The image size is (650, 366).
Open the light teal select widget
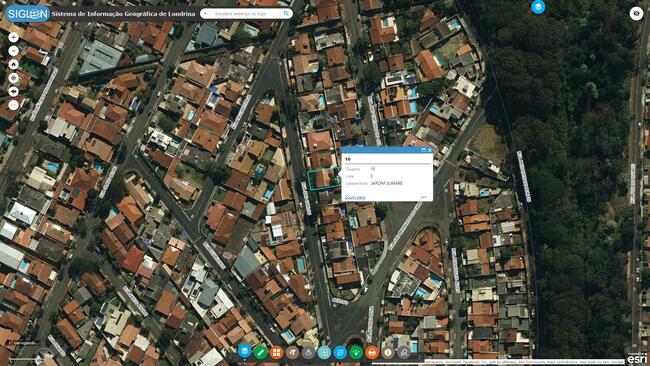point(324,352)
